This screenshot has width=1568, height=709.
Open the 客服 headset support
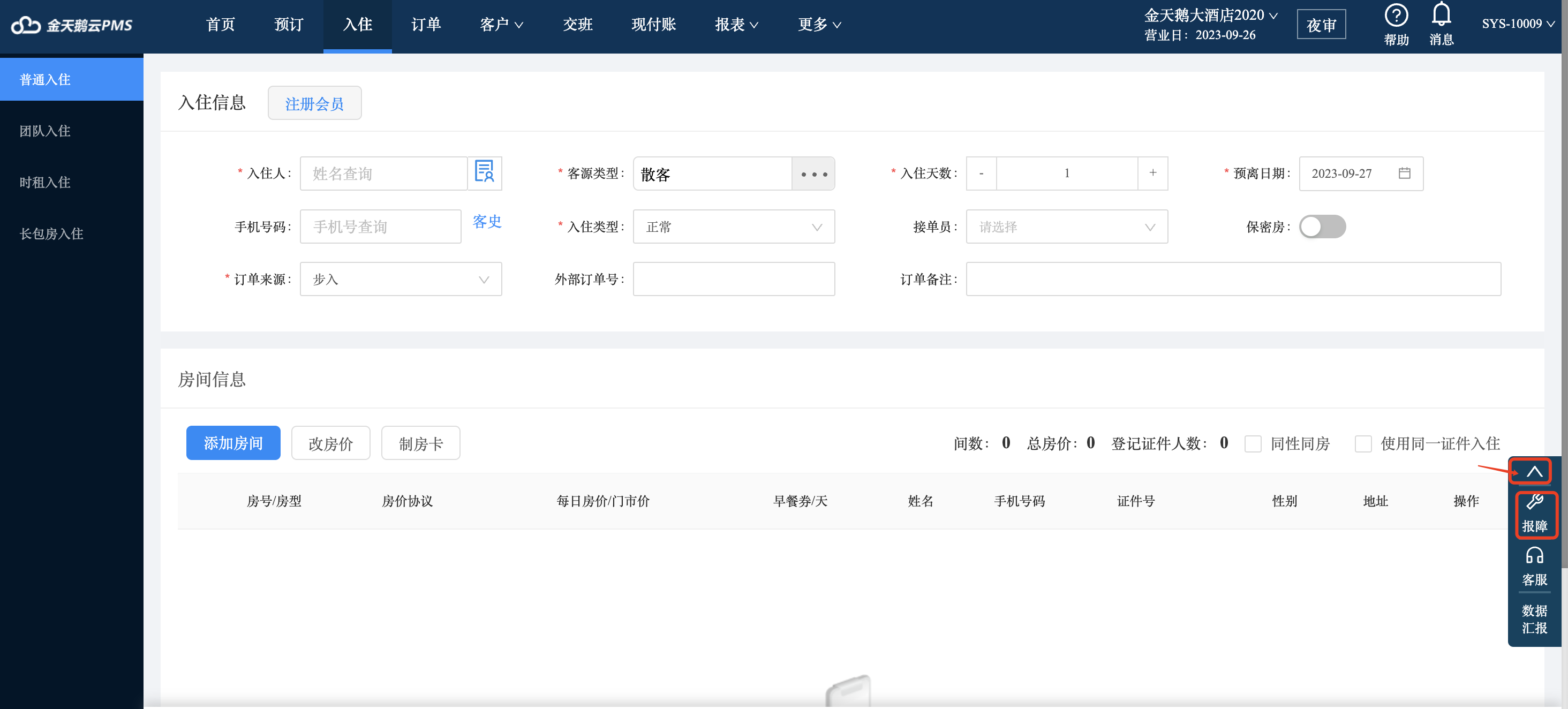pyautogui.click(x=1534, y=567)
